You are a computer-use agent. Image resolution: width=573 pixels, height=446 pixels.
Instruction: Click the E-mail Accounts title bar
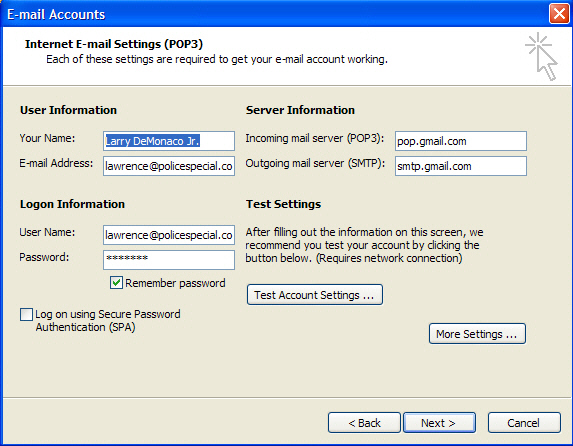[x=274, y=14]
